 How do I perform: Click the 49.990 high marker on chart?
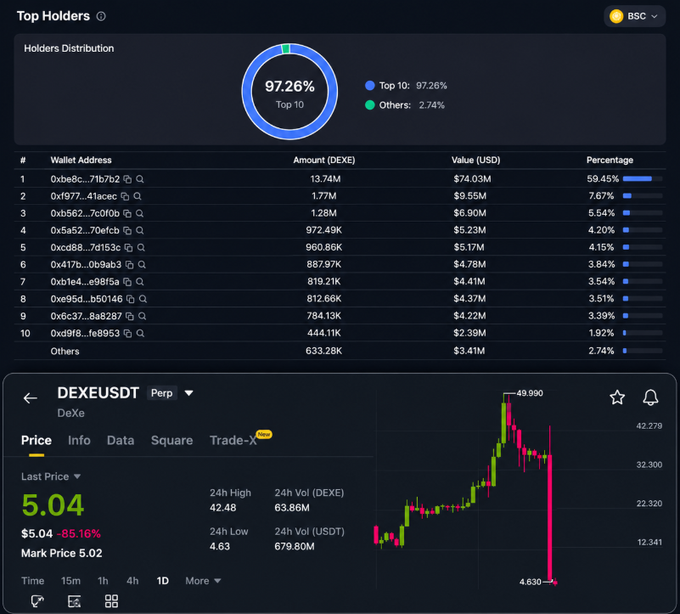(530, 393)
